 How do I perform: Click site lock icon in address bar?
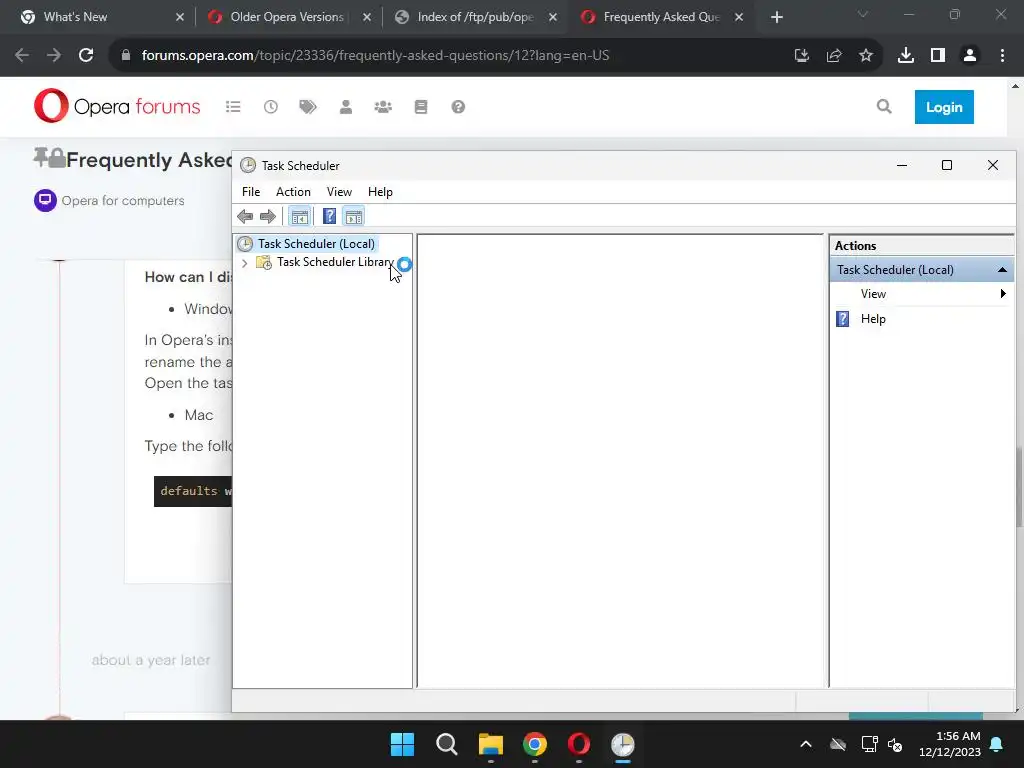[126, 56]
